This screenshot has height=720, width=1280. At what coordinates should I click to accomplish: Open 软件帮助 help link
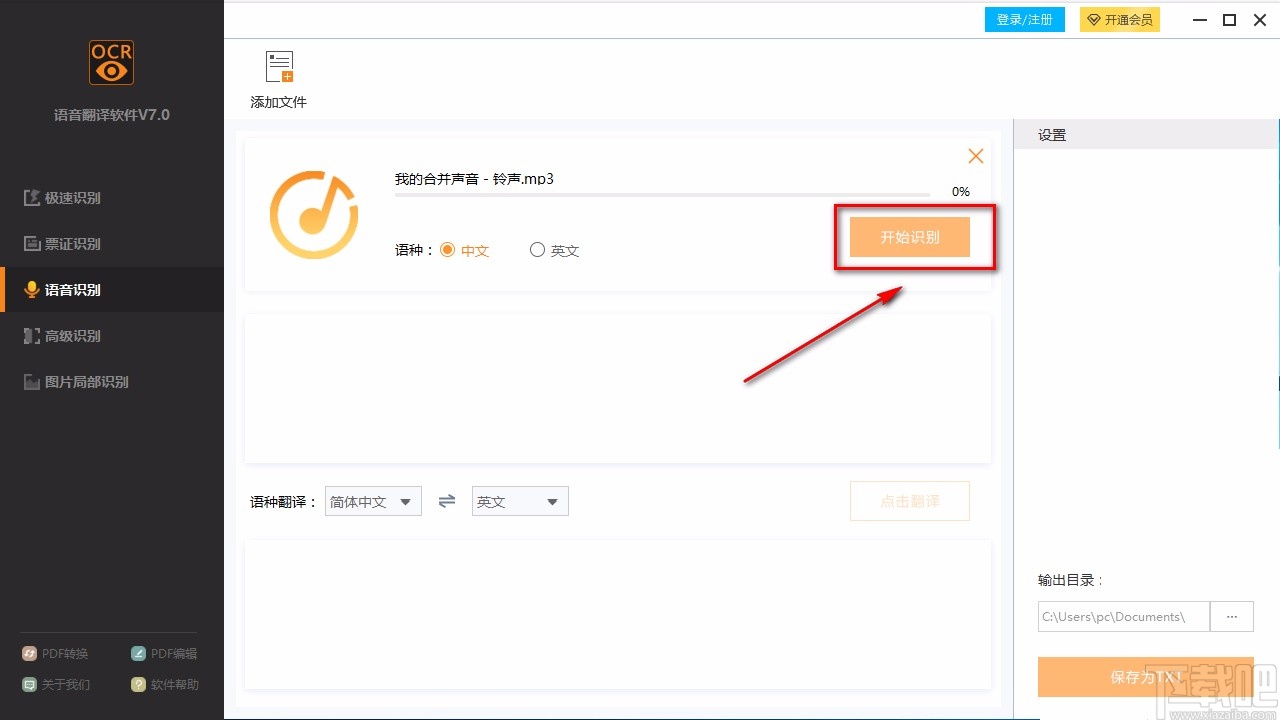pyautogui.click(x=165, y=685)
